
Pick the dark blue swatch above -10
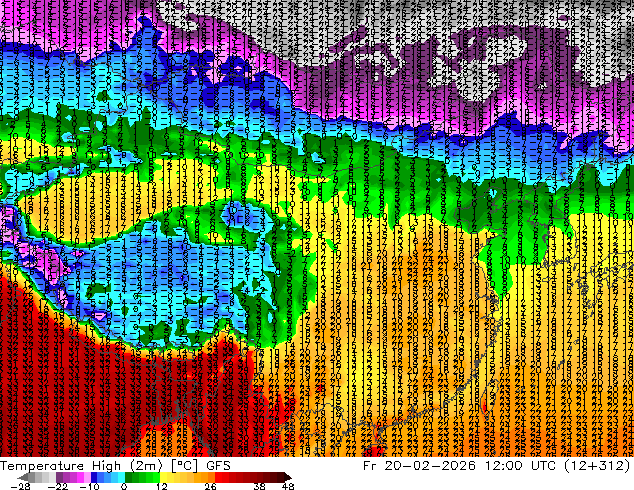[x=94, y=477]
